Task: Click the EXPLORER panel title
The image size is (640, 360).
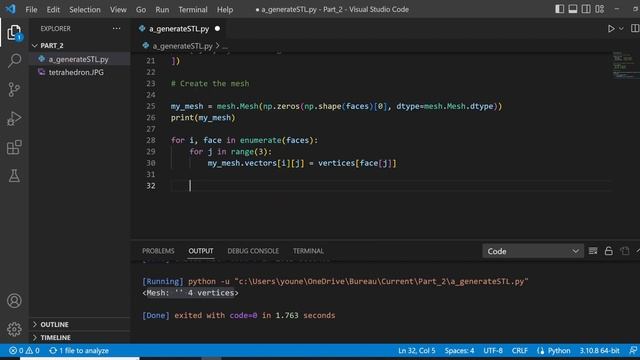Action: click(56, 29)
